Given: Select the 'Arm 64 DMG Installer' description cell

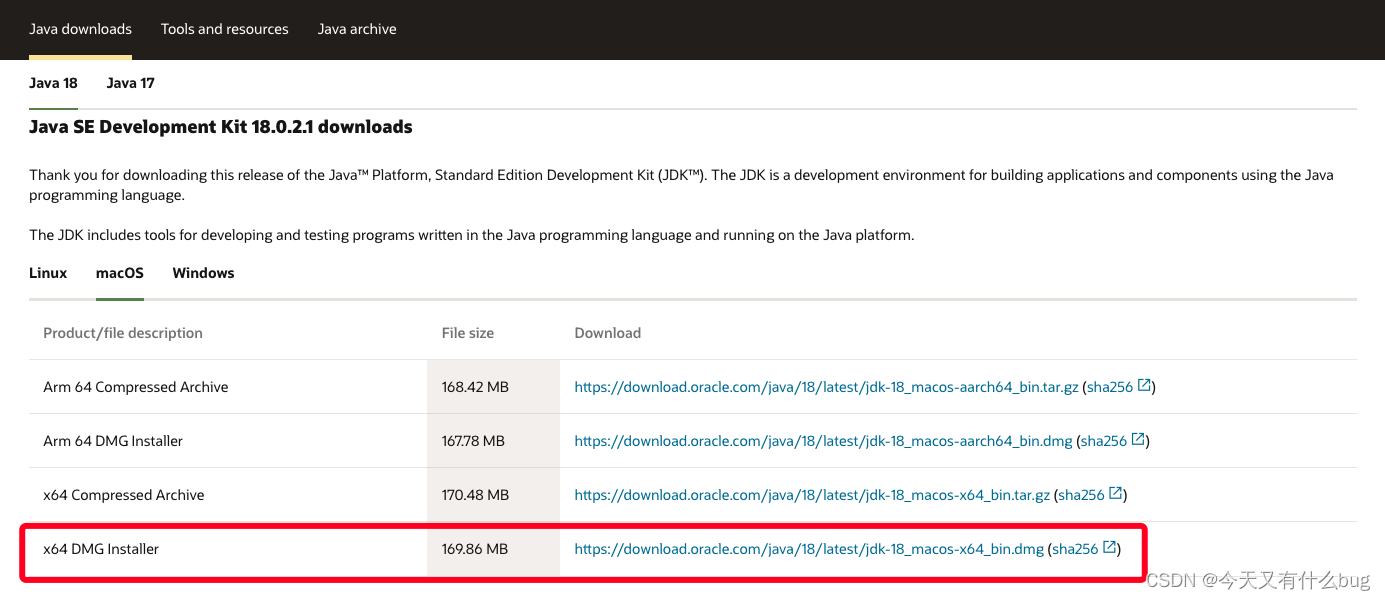Looking at the screenshot, I should coord(228,441).
